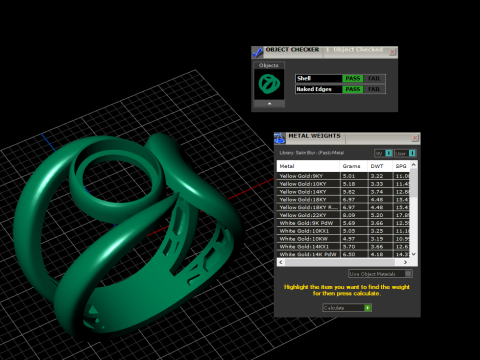Select the Yellow Gold:18KY row

(x=343, y=200)
